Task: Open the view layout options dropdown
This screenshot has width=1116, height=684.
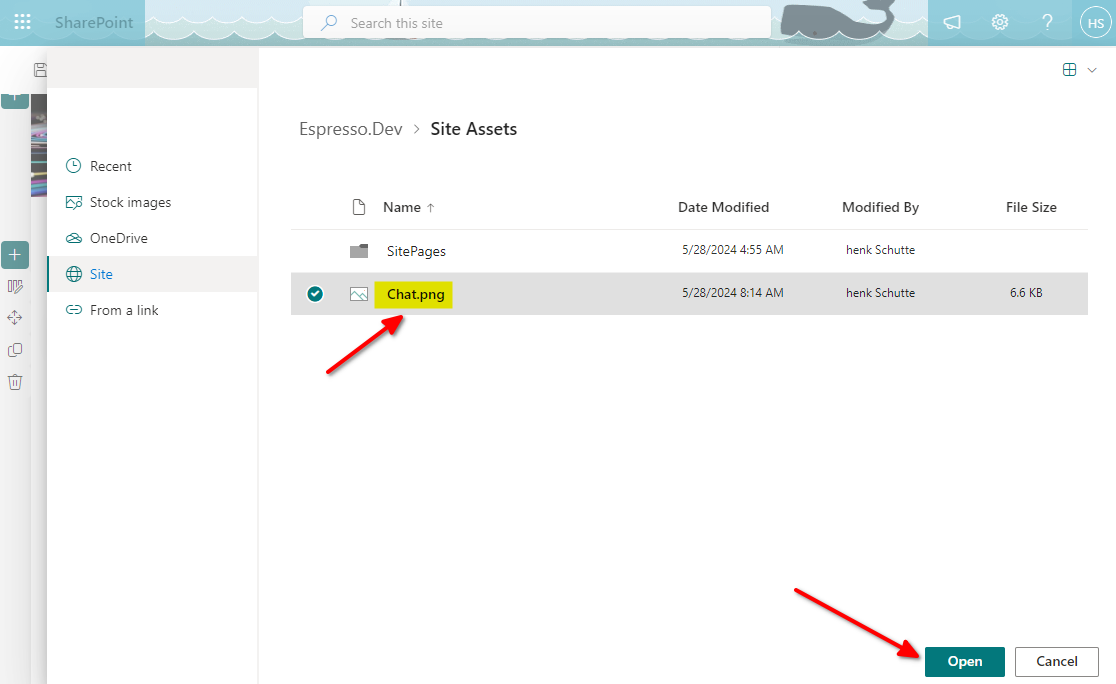Action: [x=1079, y=70]
